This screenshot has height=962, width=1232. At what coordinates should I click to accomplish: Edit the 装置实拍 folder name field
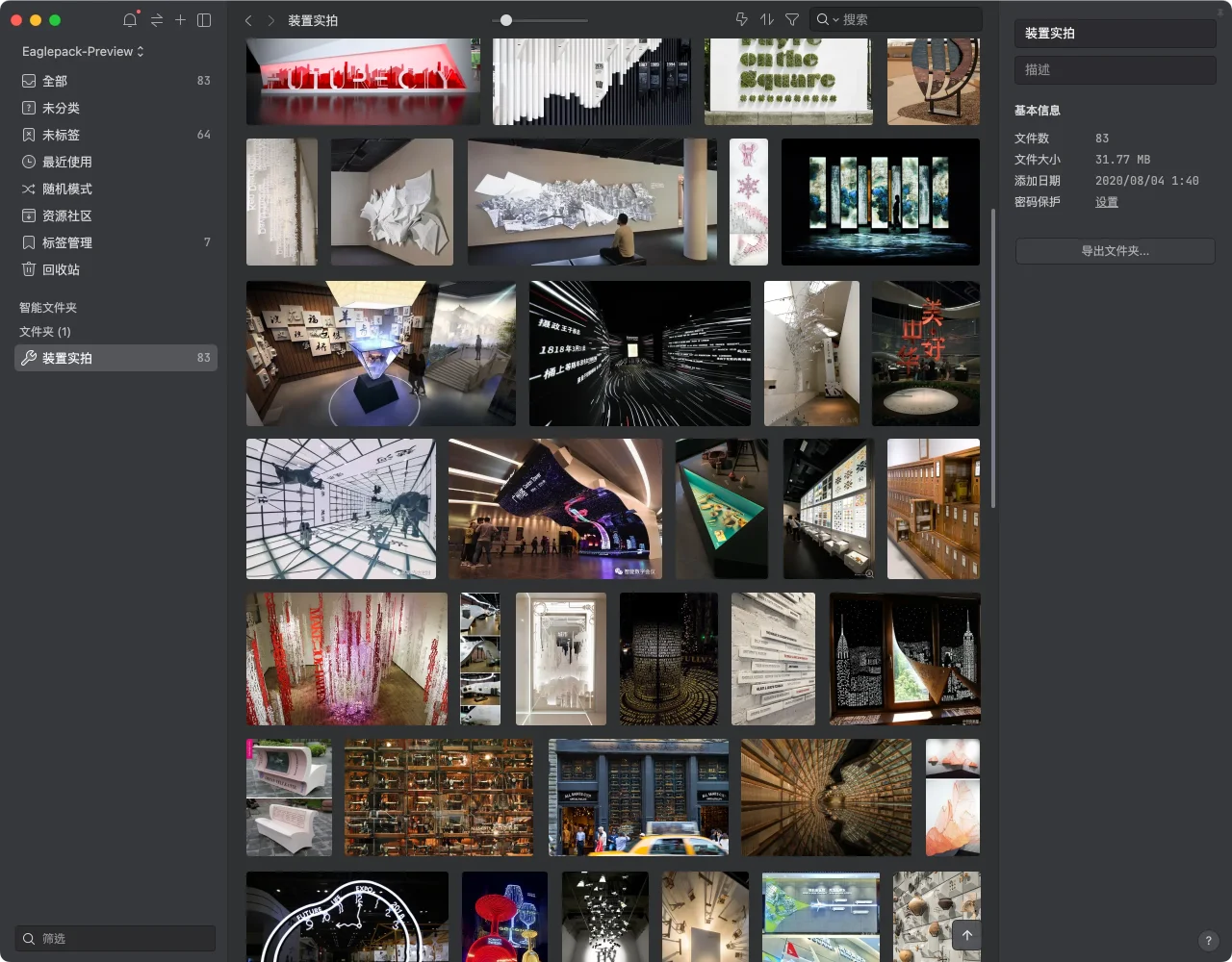(x=1116, y=33)
